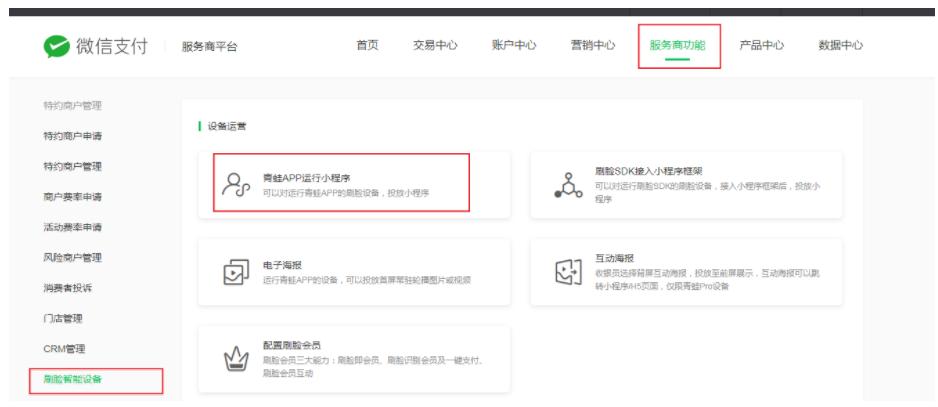Switch to 交易中心 tab

435,45
